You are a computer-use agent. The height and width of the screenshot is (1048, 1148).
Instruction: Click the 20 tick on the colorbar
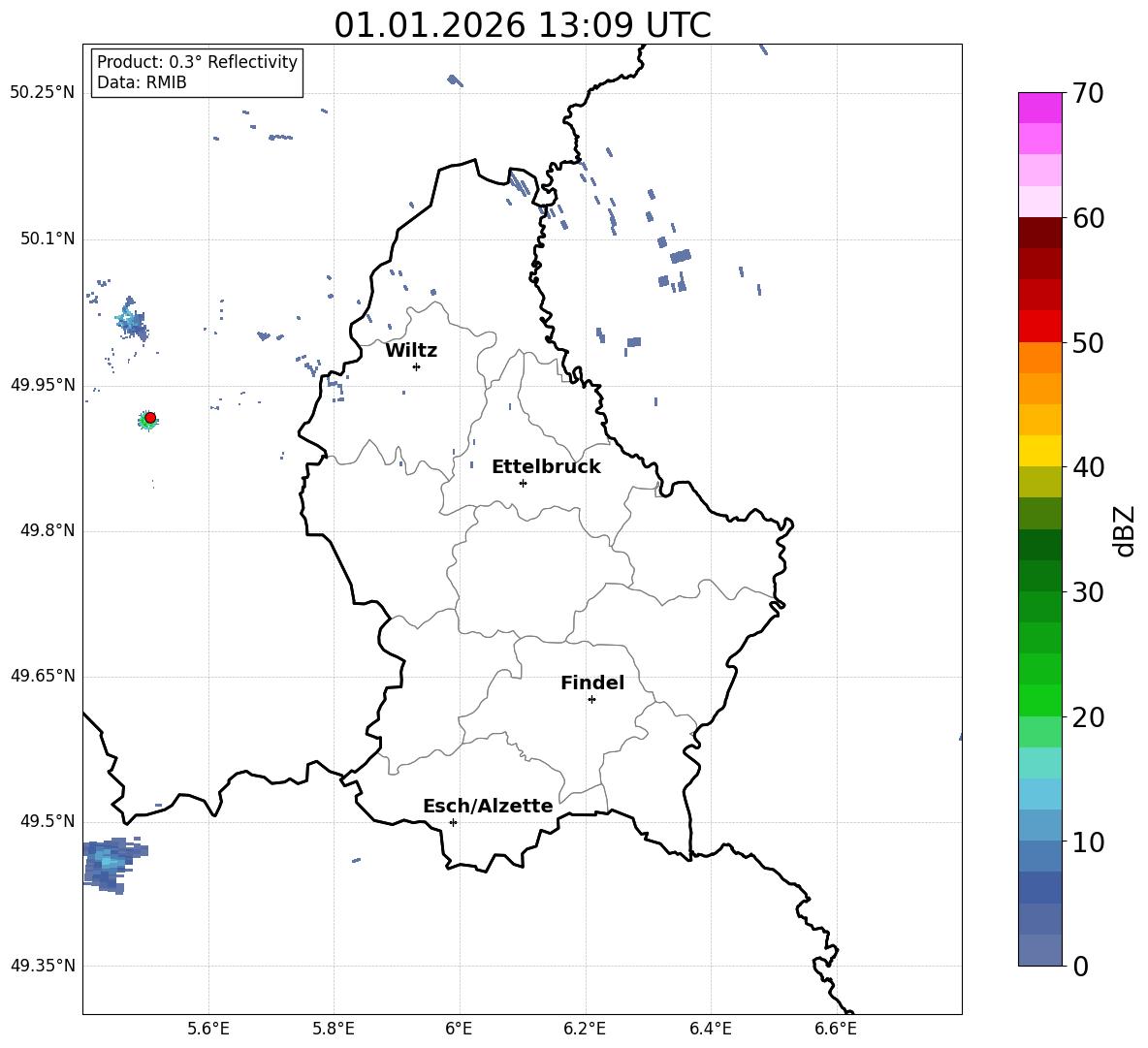click(x=1088, y=717)
